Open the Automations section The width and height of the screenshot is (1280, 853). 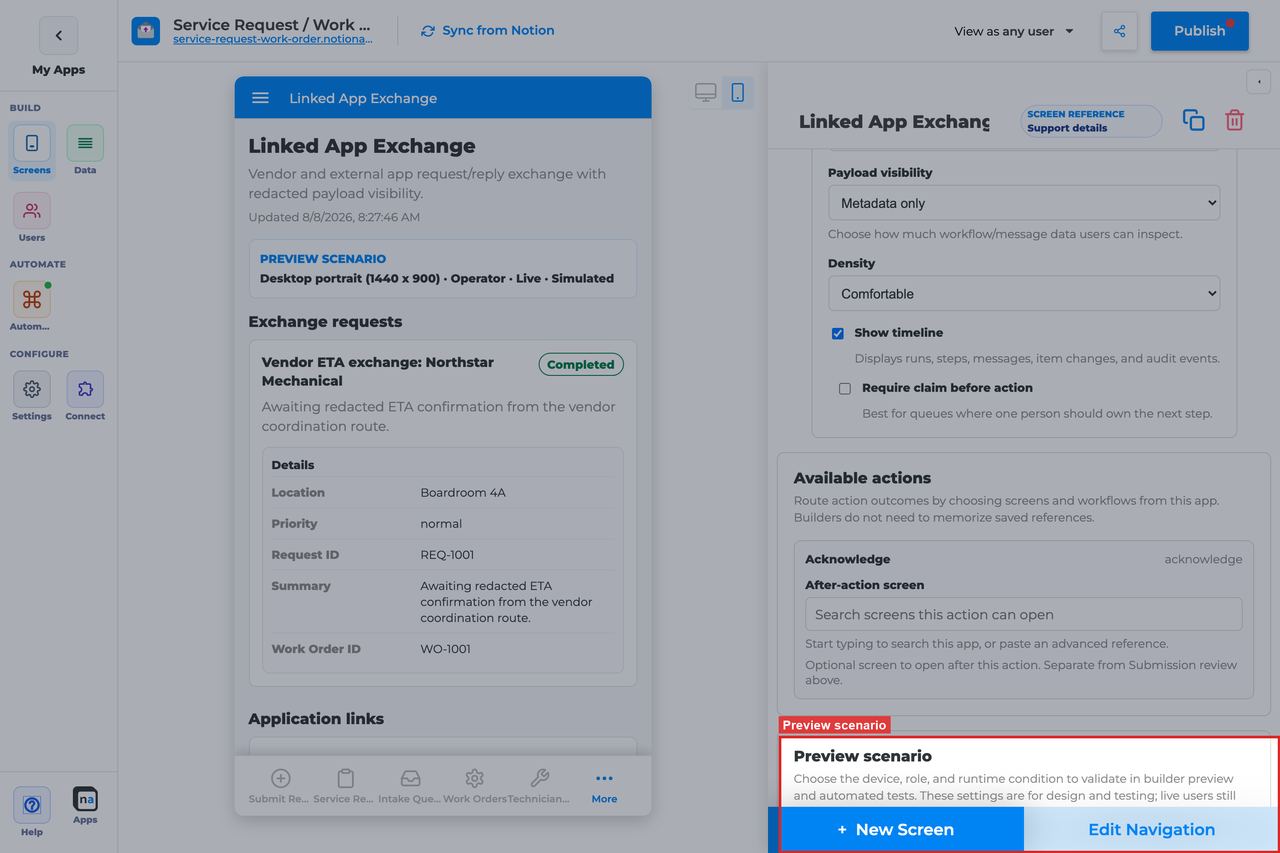pos(32,306)
